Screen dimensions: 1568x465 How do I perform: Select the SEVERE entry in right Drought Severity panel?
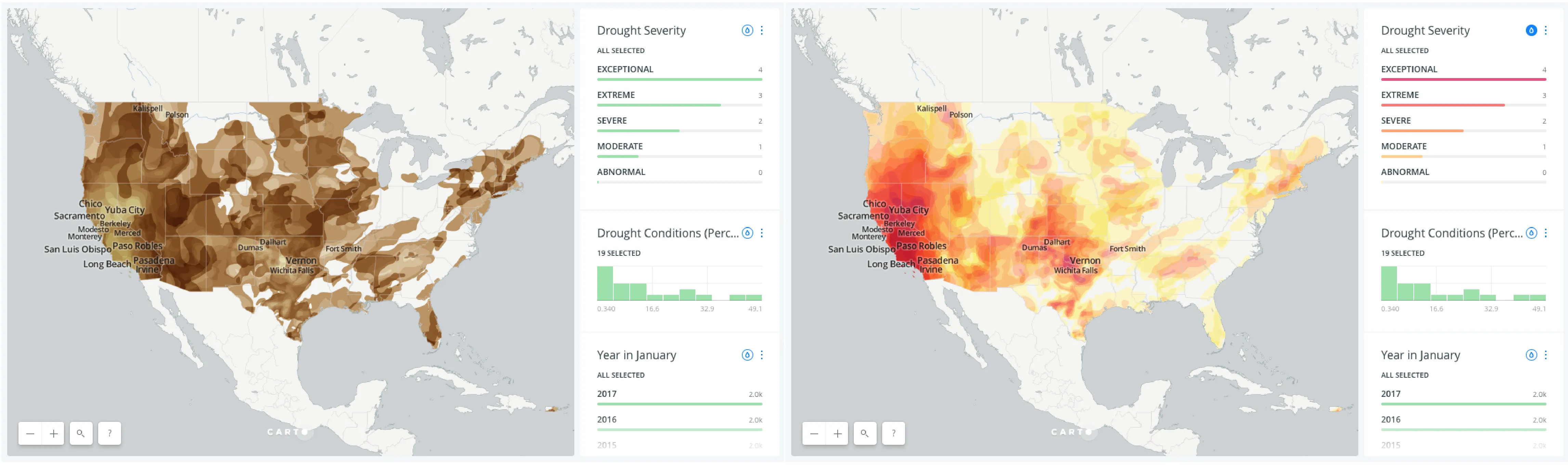coord(1396,120)
